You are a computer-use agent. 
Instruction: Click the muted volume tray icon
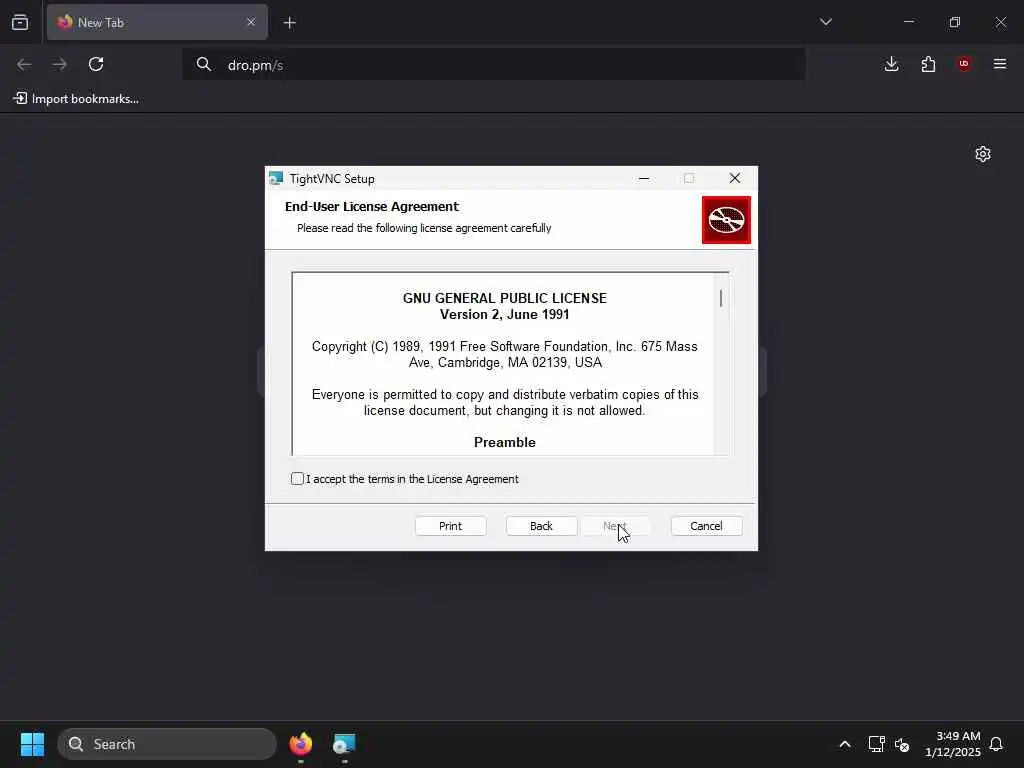pyautogui.click(x=902, y=744)
